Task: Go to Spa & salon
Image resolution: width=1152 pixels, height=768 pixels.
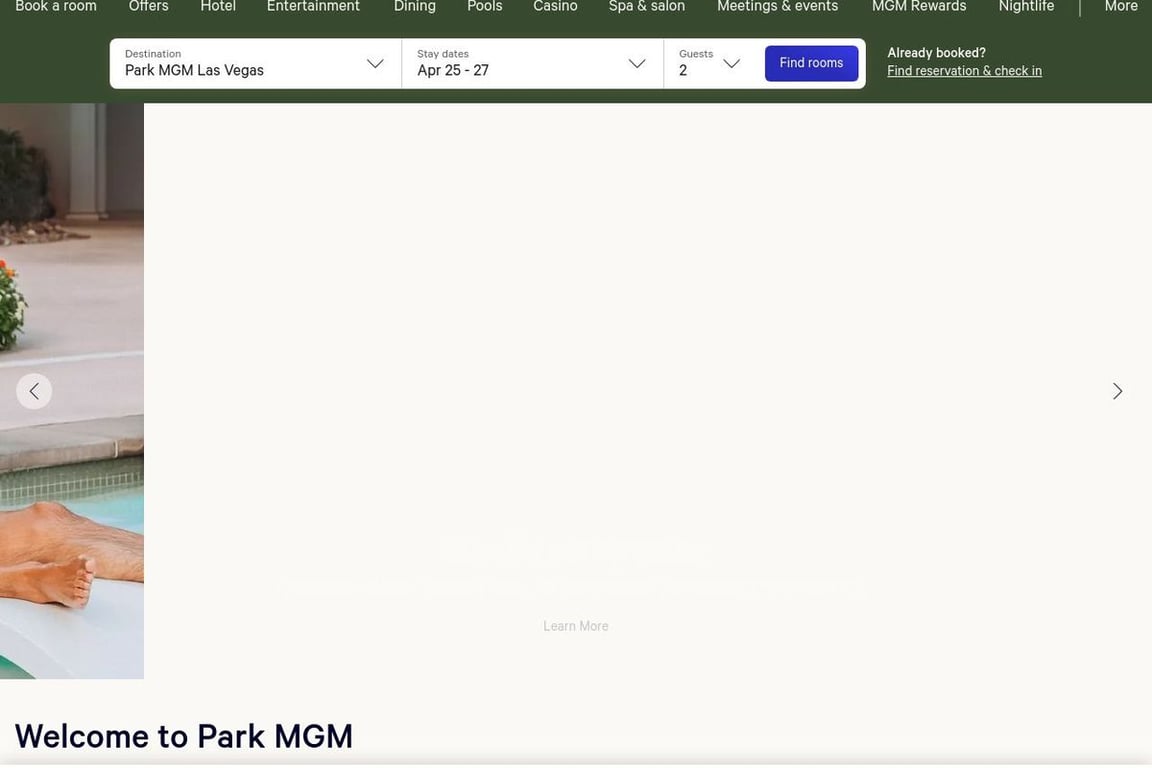Action: pos(647,7)
